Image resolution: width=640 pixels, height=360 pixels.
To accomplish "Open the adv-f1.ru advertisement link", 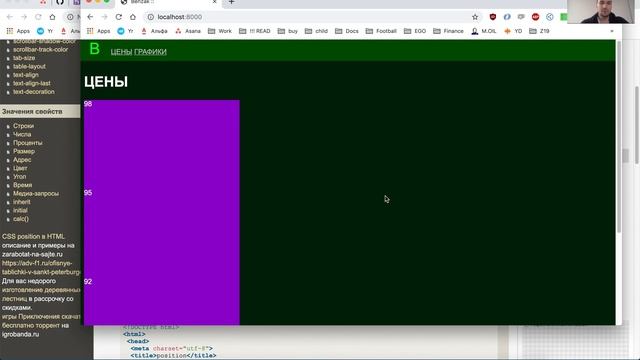I will pyautogui.click(x=41, y=268).
